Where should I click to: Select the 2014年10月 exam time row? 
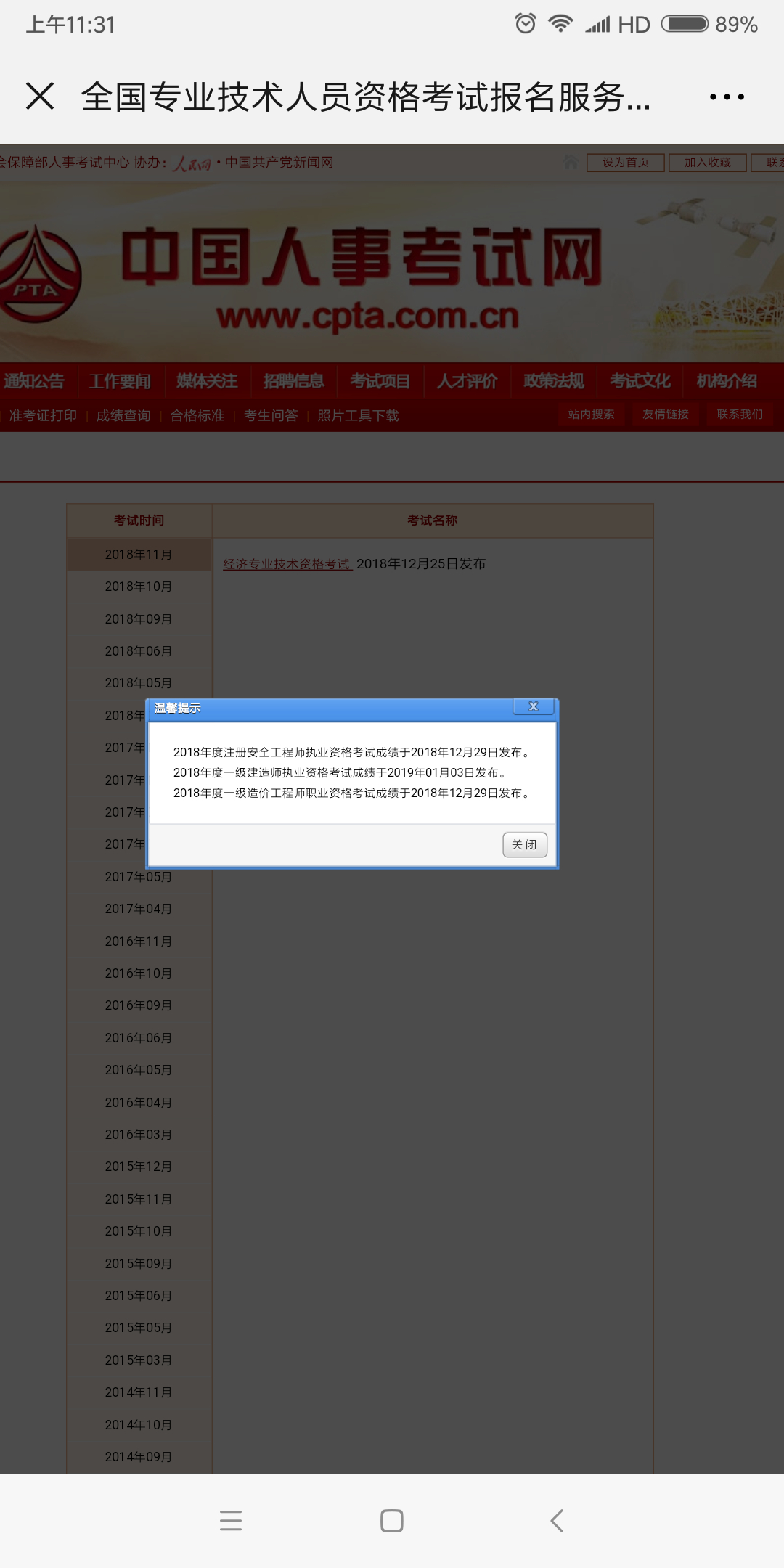139,1425
